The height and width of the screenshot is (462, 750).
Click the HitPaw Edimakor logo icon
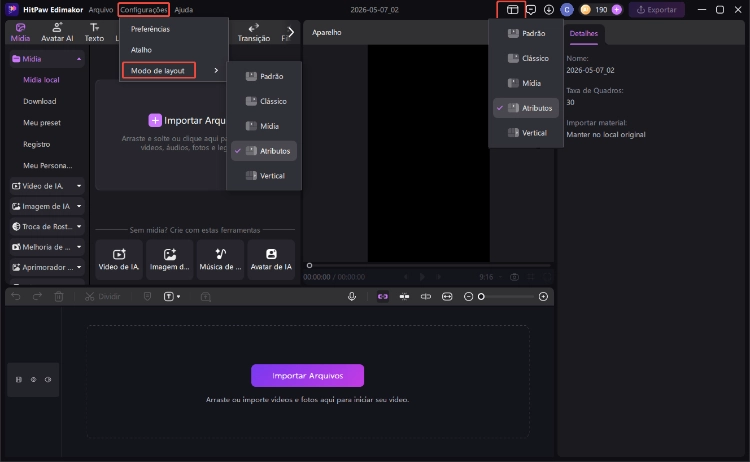click(x=12, y=10)
